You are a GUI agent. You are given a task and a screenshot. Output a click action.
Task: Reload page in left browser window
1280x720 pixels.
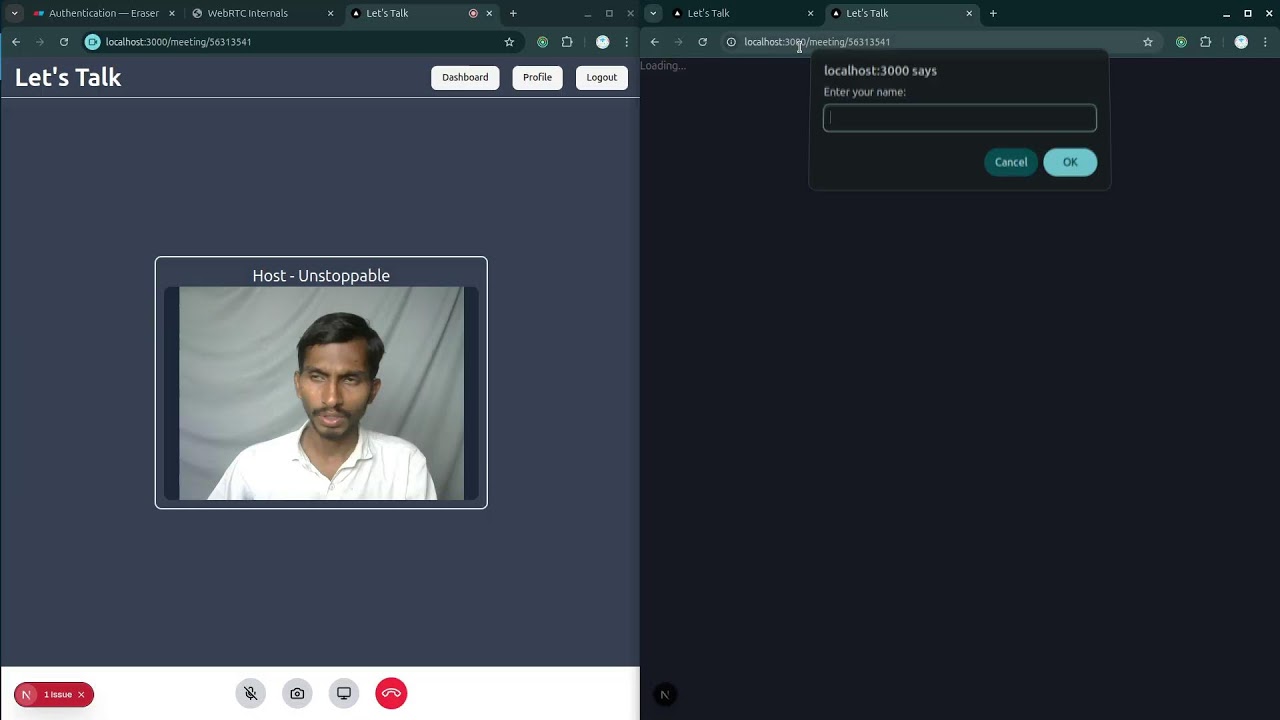(64, 42)
